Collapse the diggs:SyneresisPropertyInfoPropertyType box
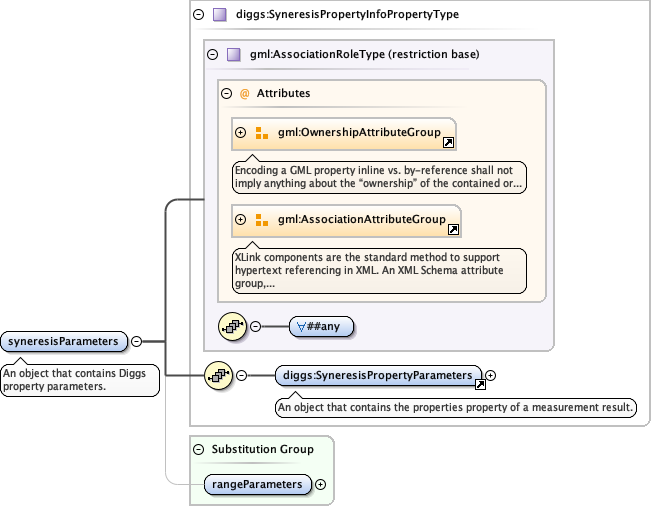This screenshot has height=507, width=652. click(x=198, y=15)
